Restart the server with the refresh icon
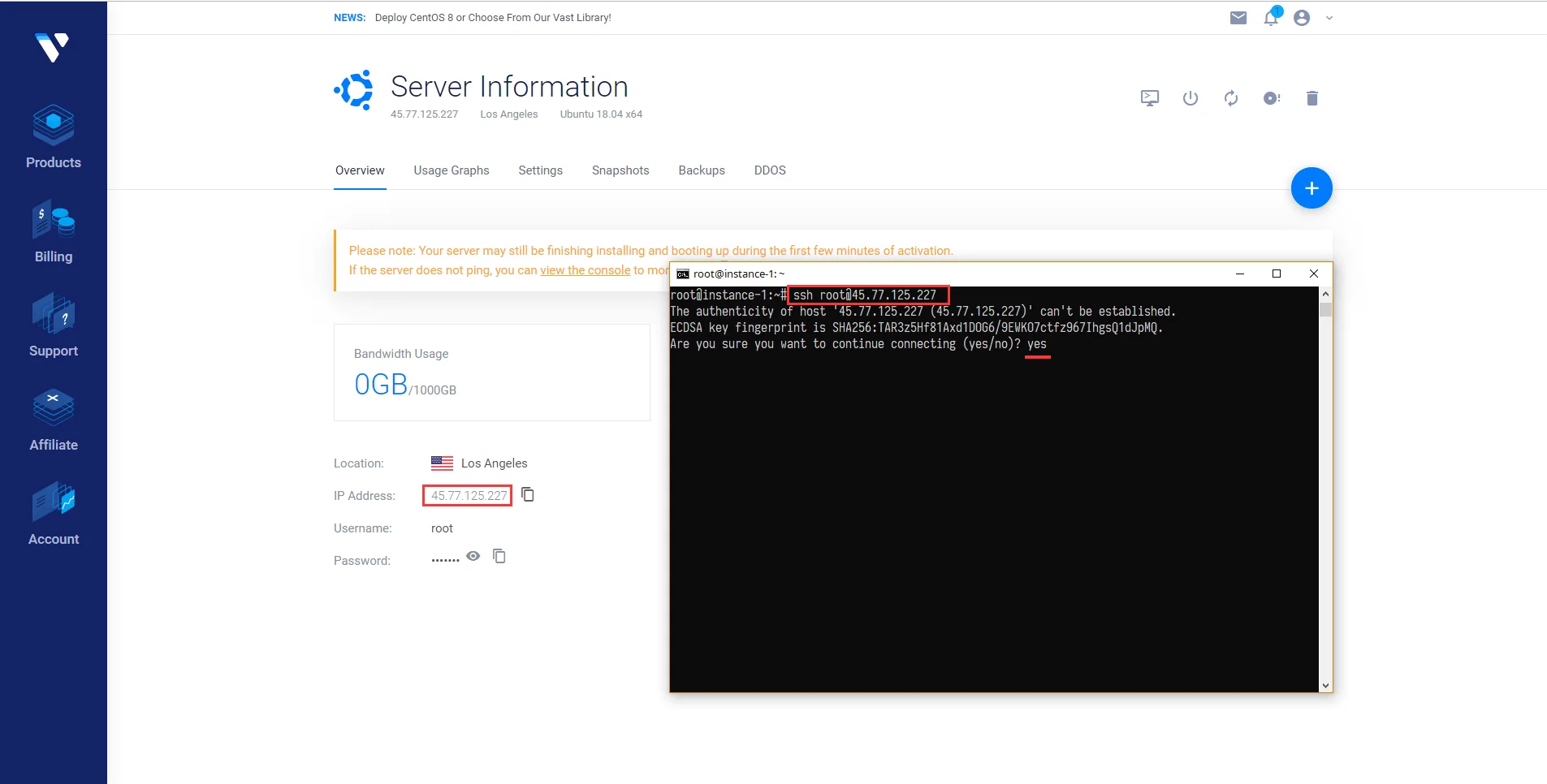This screenshot has height=784, width=1547. [1231, 98]
